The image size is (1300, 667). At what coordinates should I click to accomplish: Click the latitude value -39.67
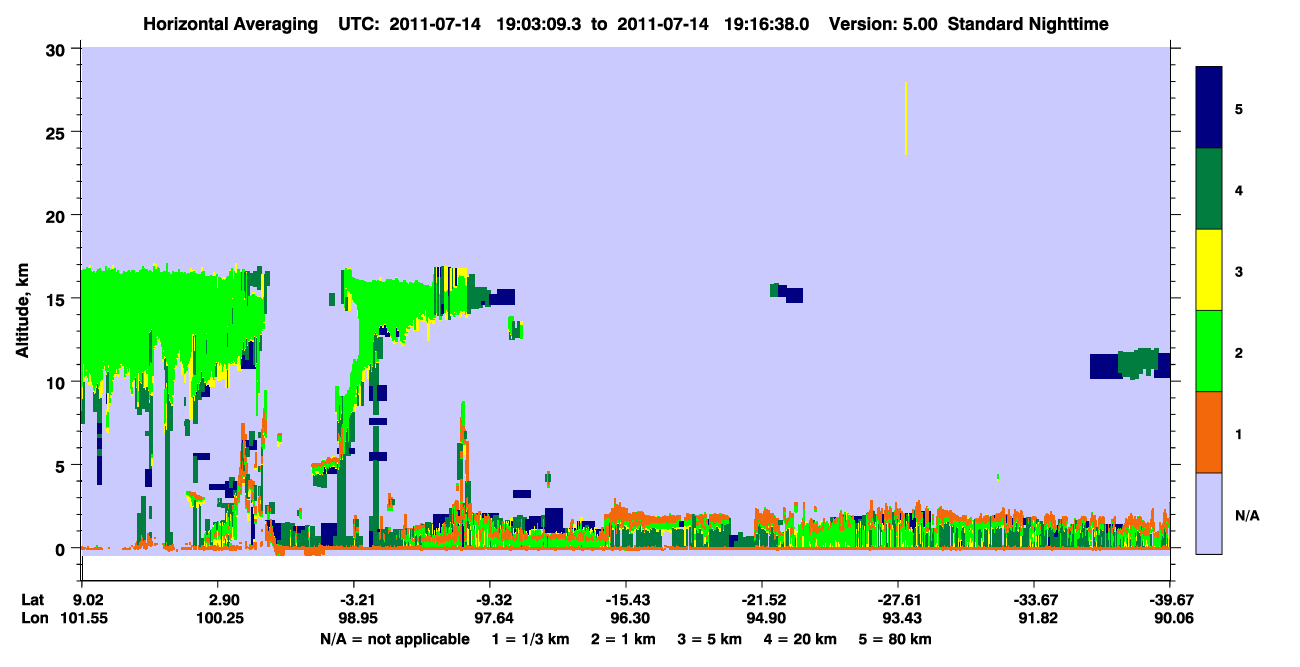[1171, 600]
